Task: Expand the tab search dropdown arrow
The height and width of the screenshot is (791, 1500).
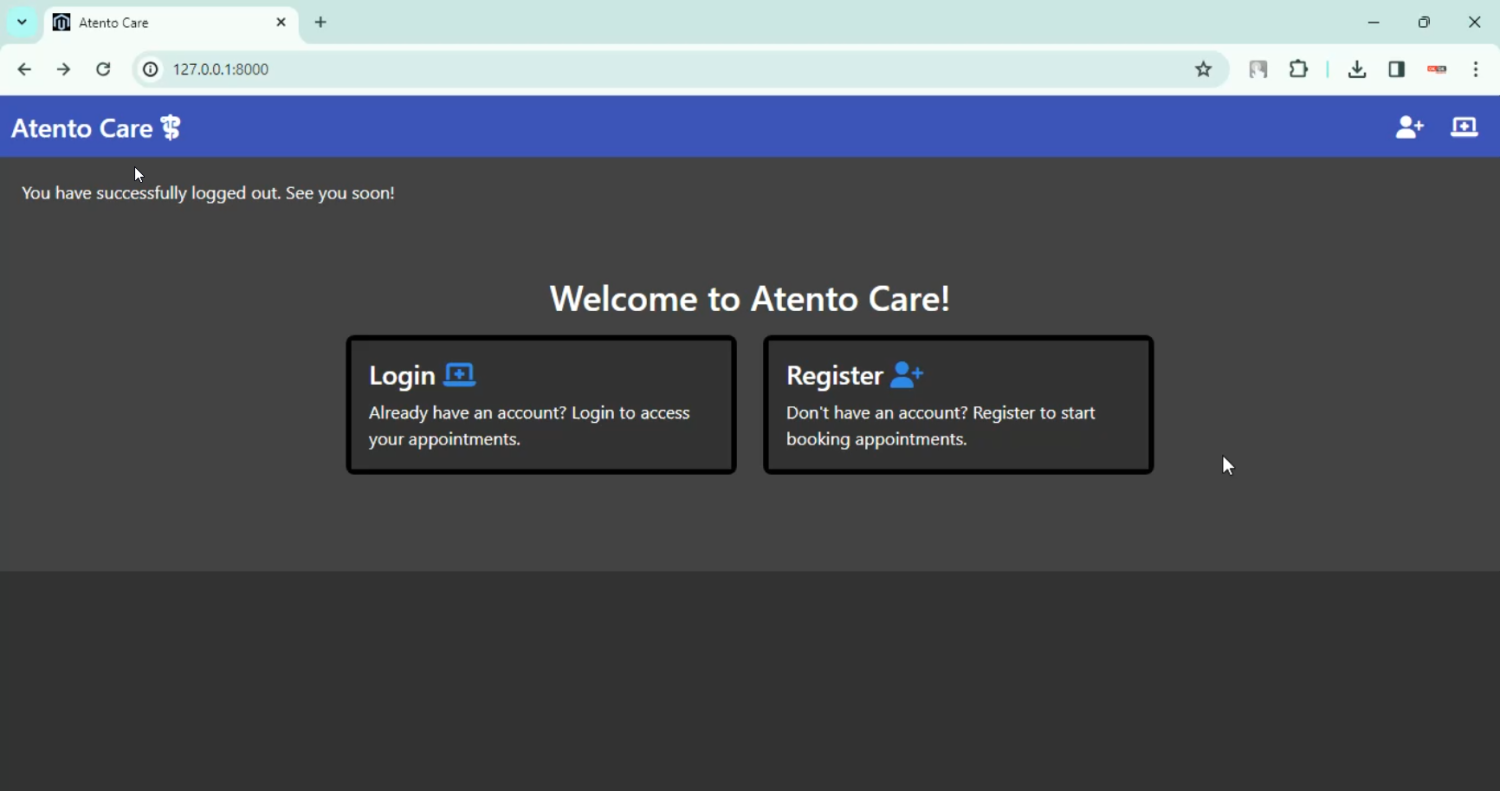Action: pos(22,22)
